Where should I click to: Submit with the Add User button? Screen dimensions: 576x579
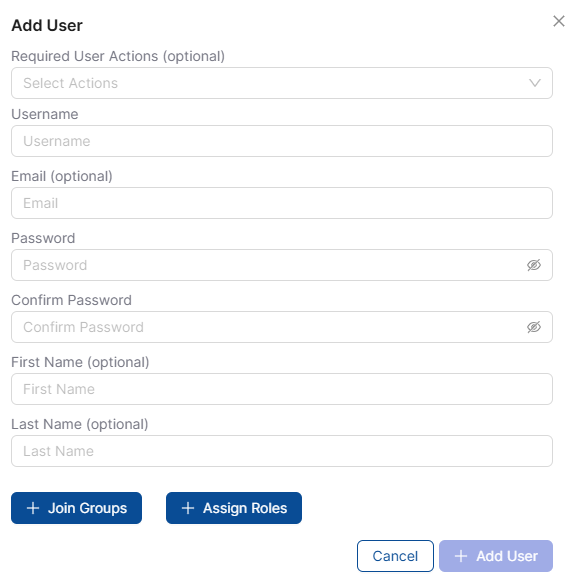tap(496, 556)
